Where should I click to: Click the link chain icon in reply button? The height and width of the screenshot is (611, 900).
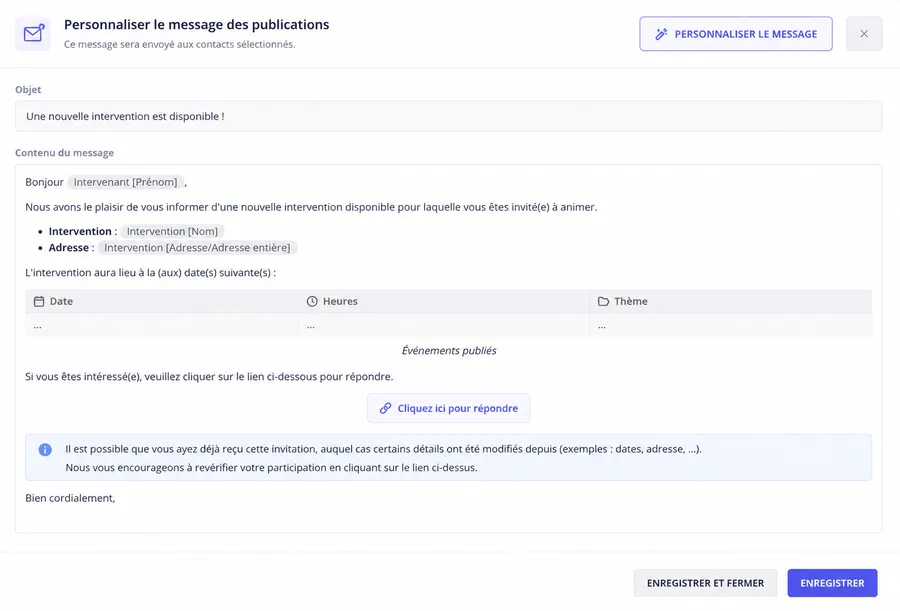(385, 408)
